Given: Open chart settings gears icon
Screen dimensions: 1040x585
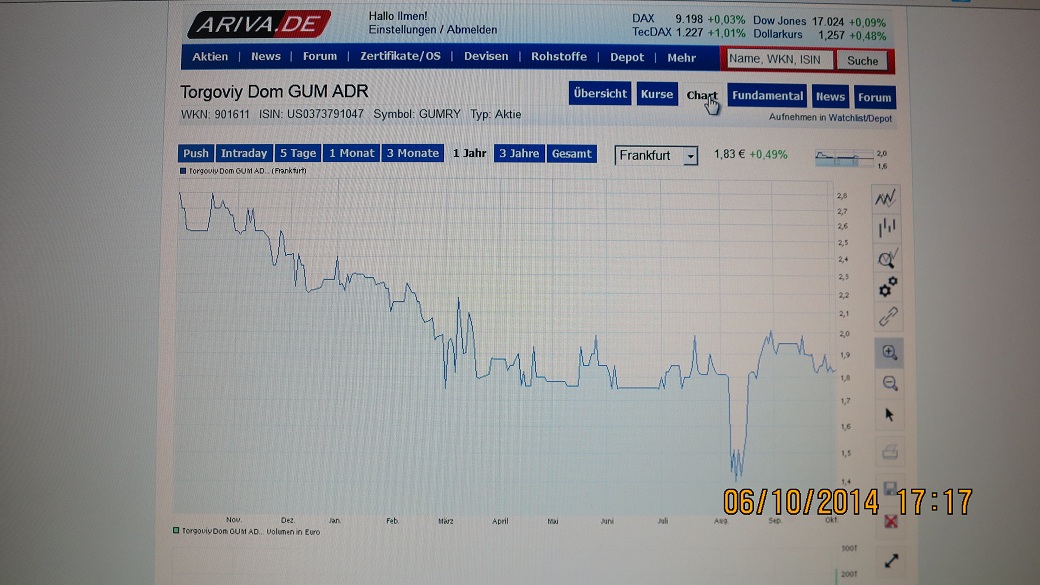Looking at the screenshot, I should click(888, 287).
